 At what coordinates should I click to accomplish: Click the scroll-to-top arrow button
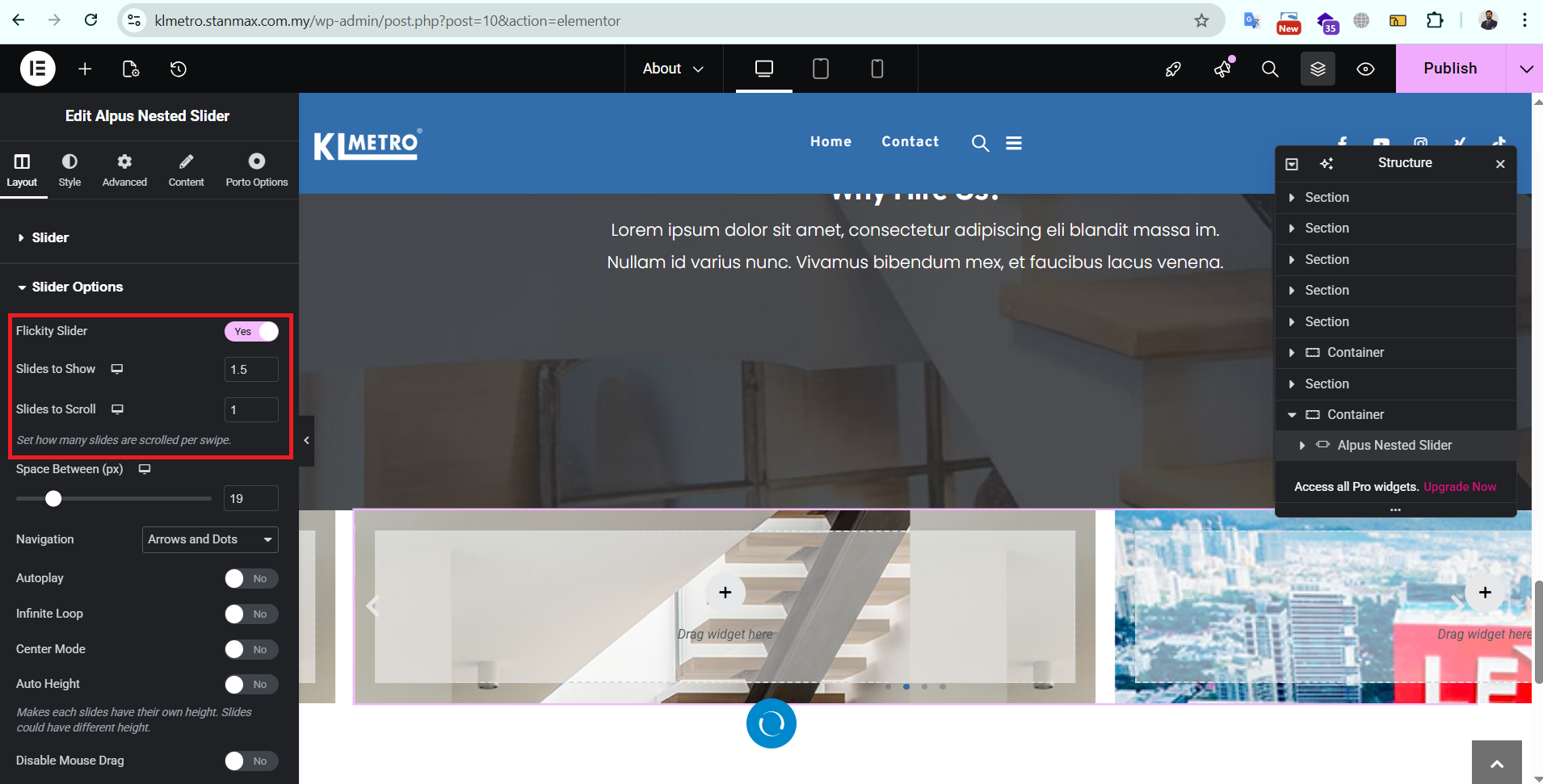1496,762
